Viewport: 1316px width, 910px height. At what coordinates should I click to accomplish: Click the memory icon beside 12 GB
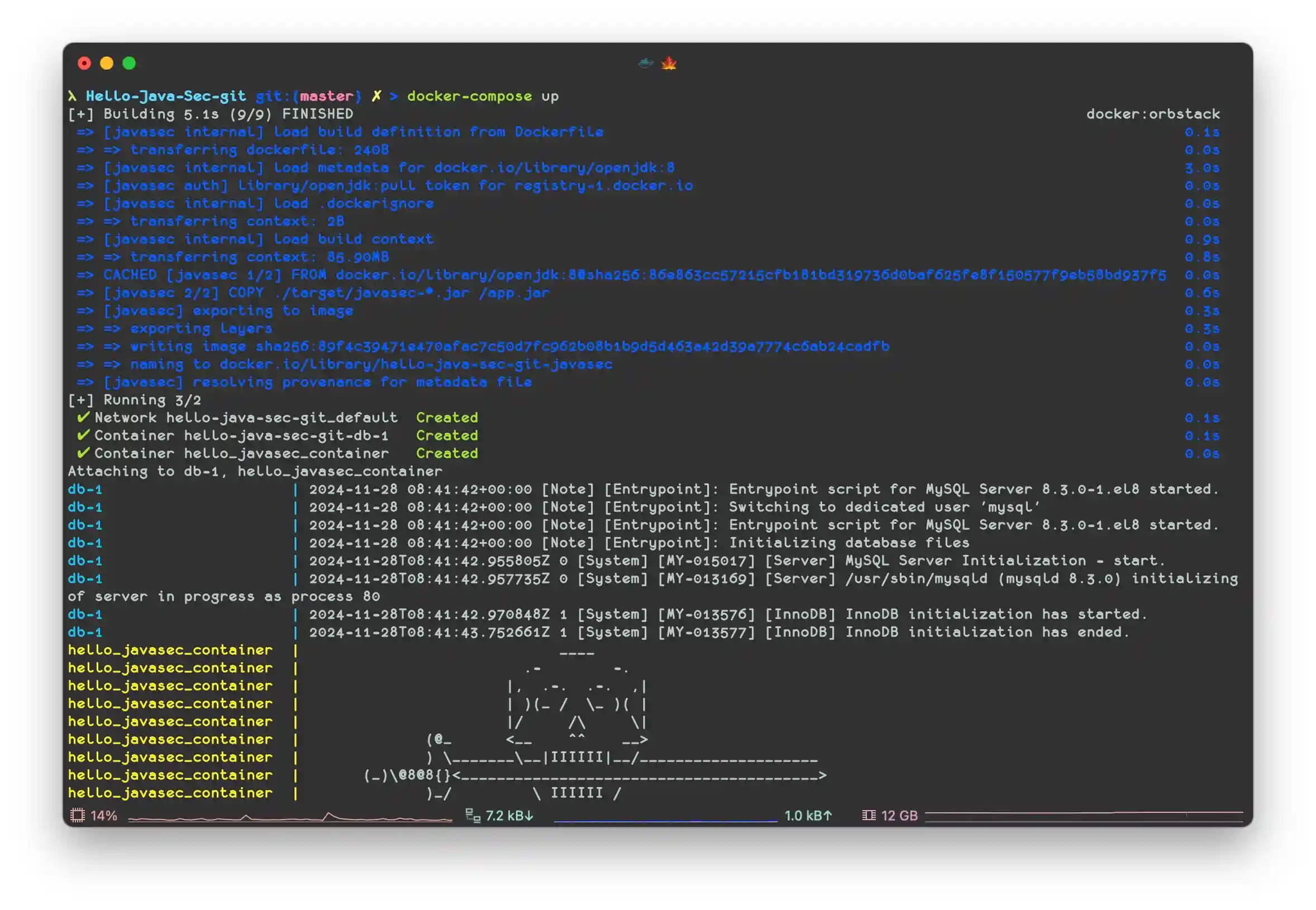[x=868, y=815]
